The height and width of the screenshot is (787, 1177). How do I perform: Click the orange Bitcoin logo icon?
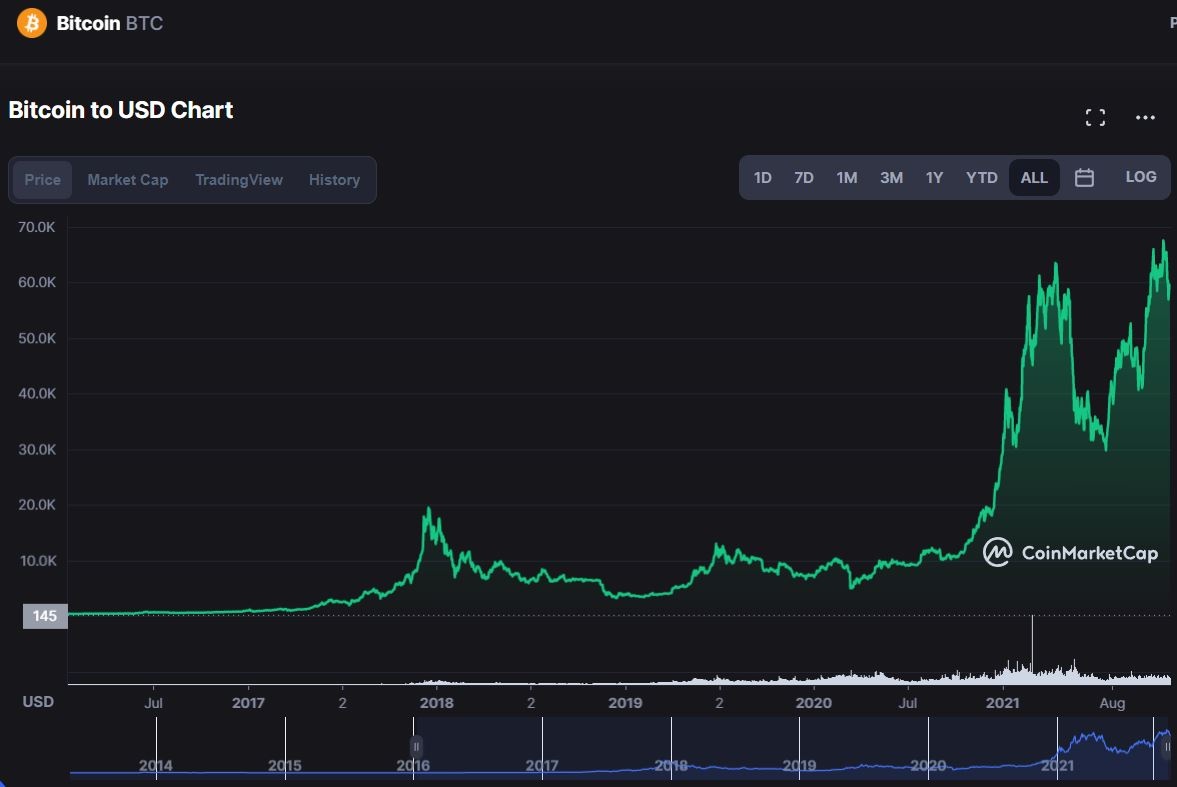pyautogui.click(x=32, y=23)
